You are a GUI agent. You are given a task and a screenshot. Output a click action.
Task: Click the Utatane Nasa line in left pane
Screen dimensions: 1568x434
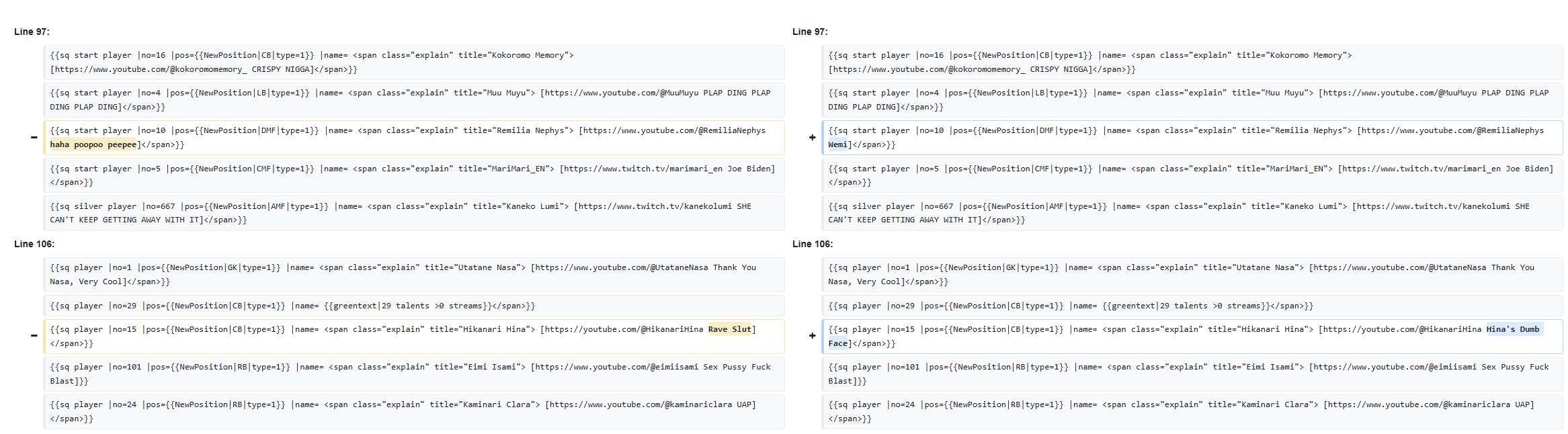pyautogui.click(x=413, y=275)
